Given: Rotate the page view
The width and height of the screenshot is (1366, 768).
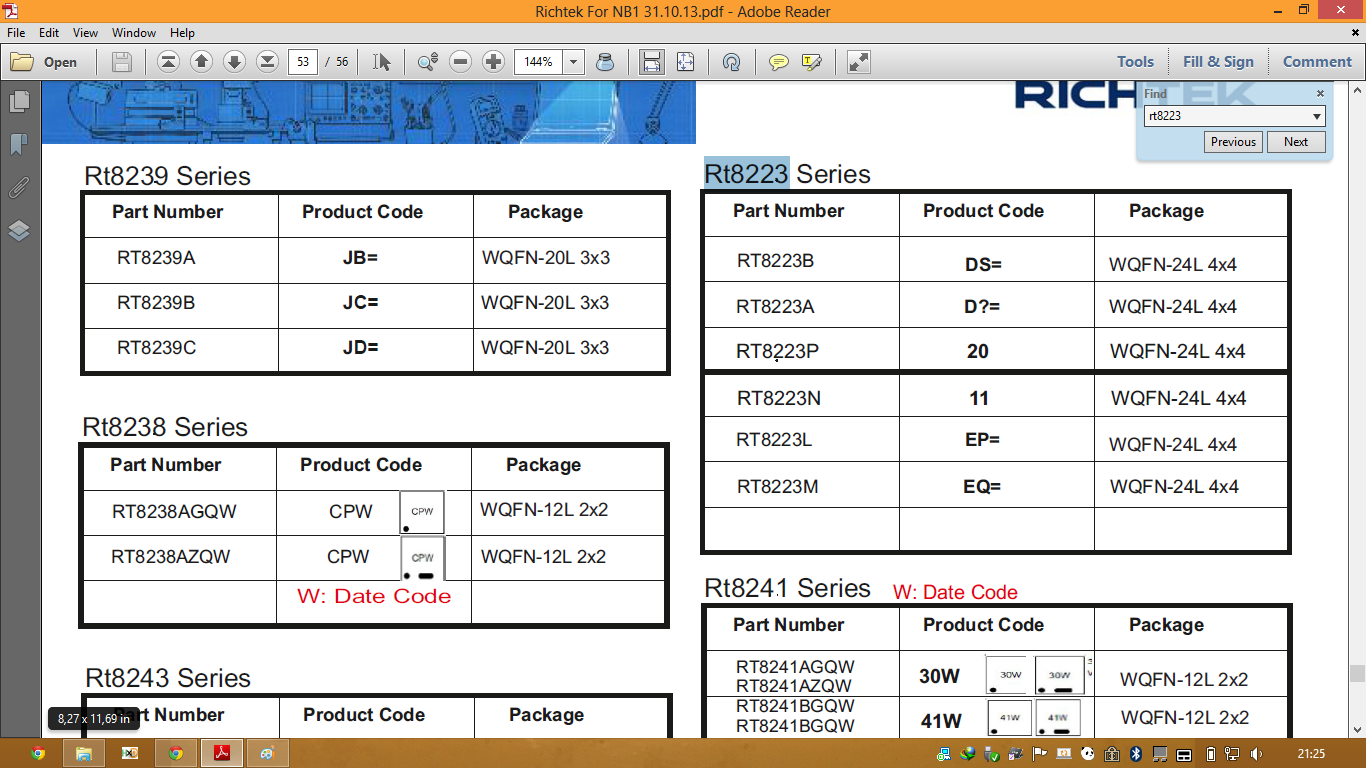Looking at the screenshot, I should coord(732,62).
